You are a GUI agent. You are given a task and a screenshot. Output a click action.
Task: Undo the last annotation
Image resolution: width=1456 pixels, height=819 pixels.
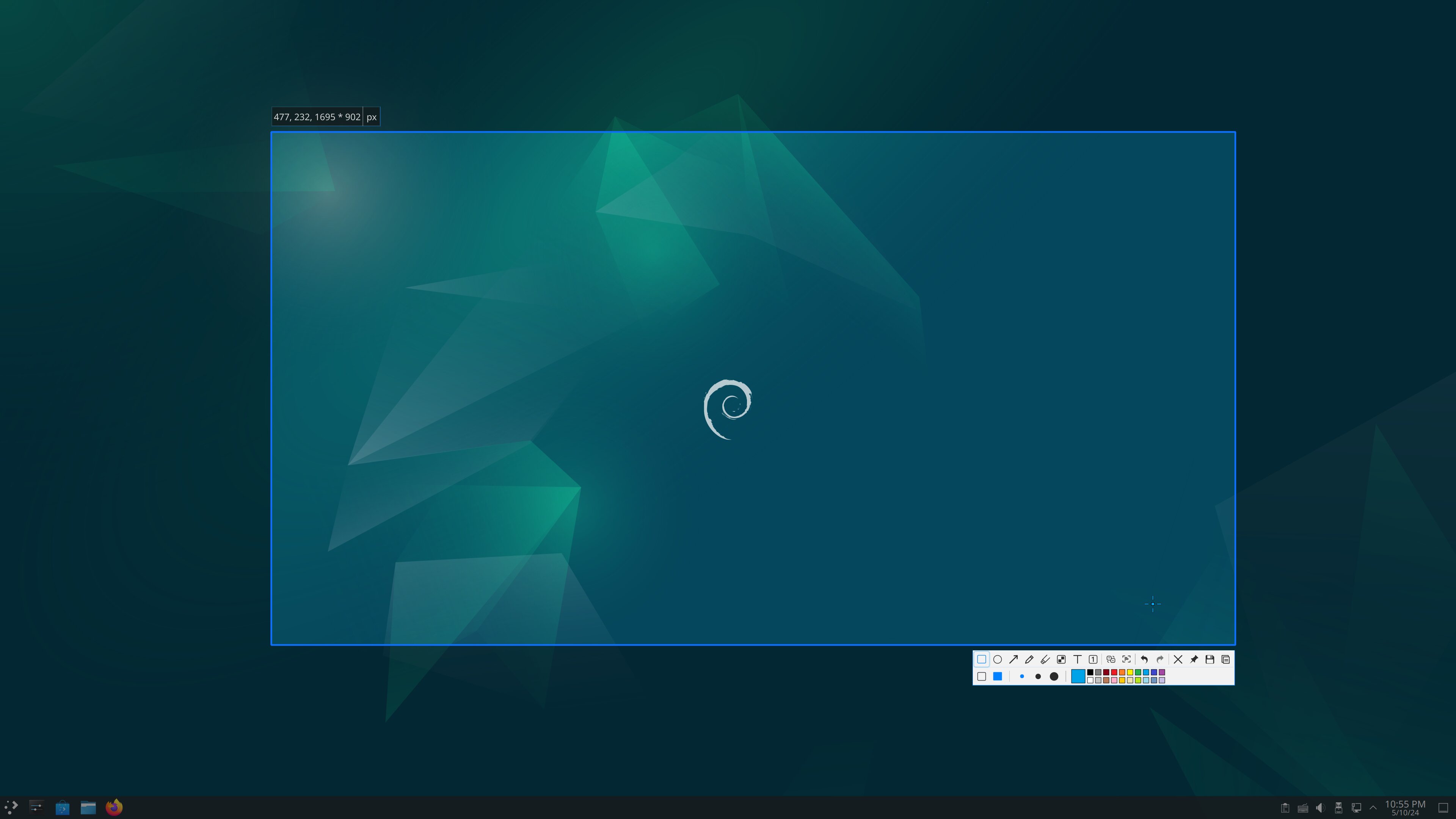(1144, 659)
